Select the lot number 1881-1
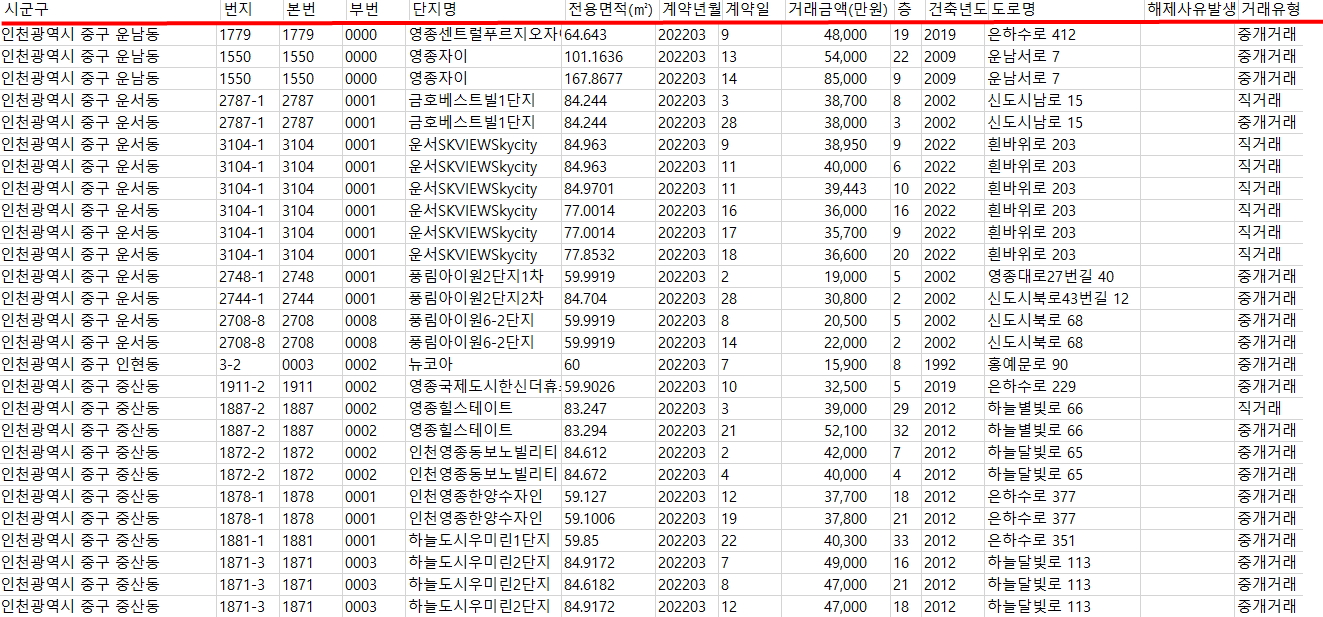The height and width of the screenshot is (617, 1323). tap(242, 541)
